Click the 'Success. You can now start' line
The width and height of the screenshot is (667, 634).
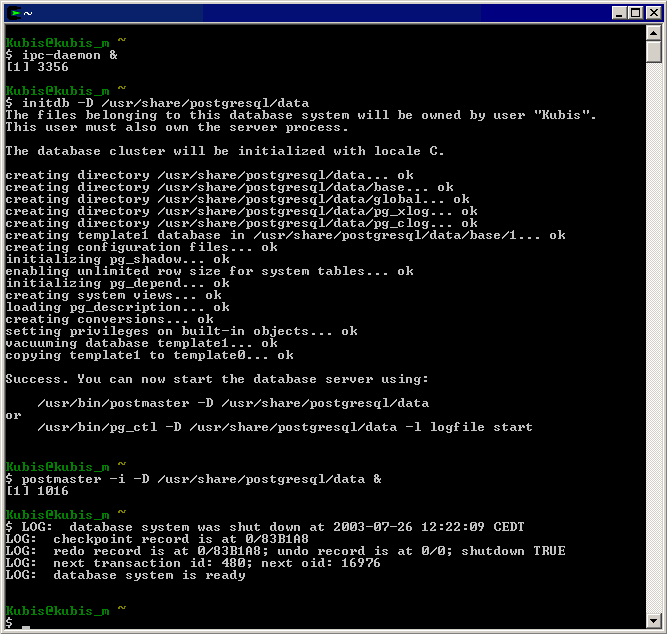217,379
